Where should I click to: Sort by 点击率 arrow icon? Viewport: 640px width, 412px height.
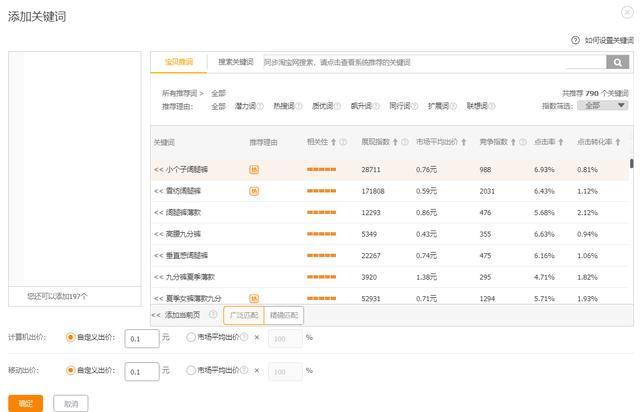[x=561, y=142]
